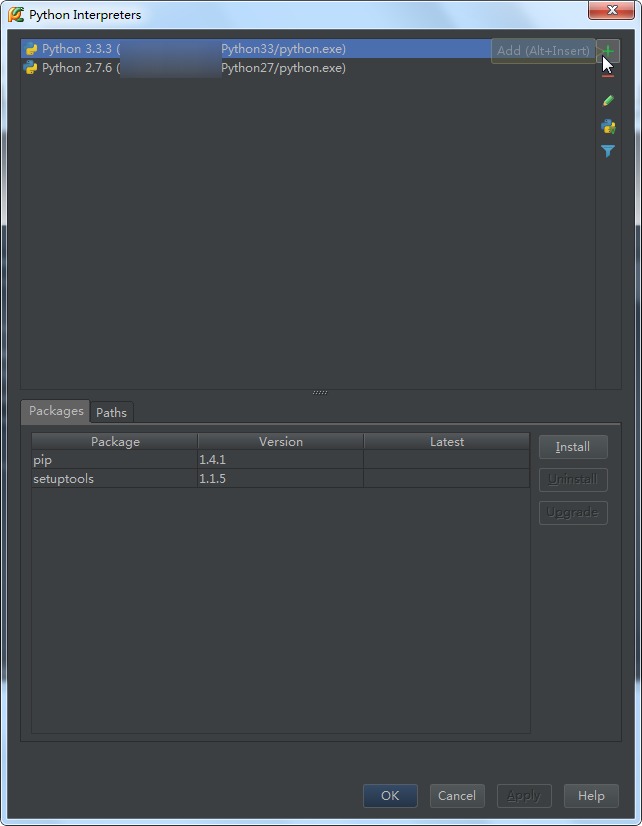Click the green plus Add interpreter icon
This screenshot has width=642, height=826.
click(x=608, y=51)
